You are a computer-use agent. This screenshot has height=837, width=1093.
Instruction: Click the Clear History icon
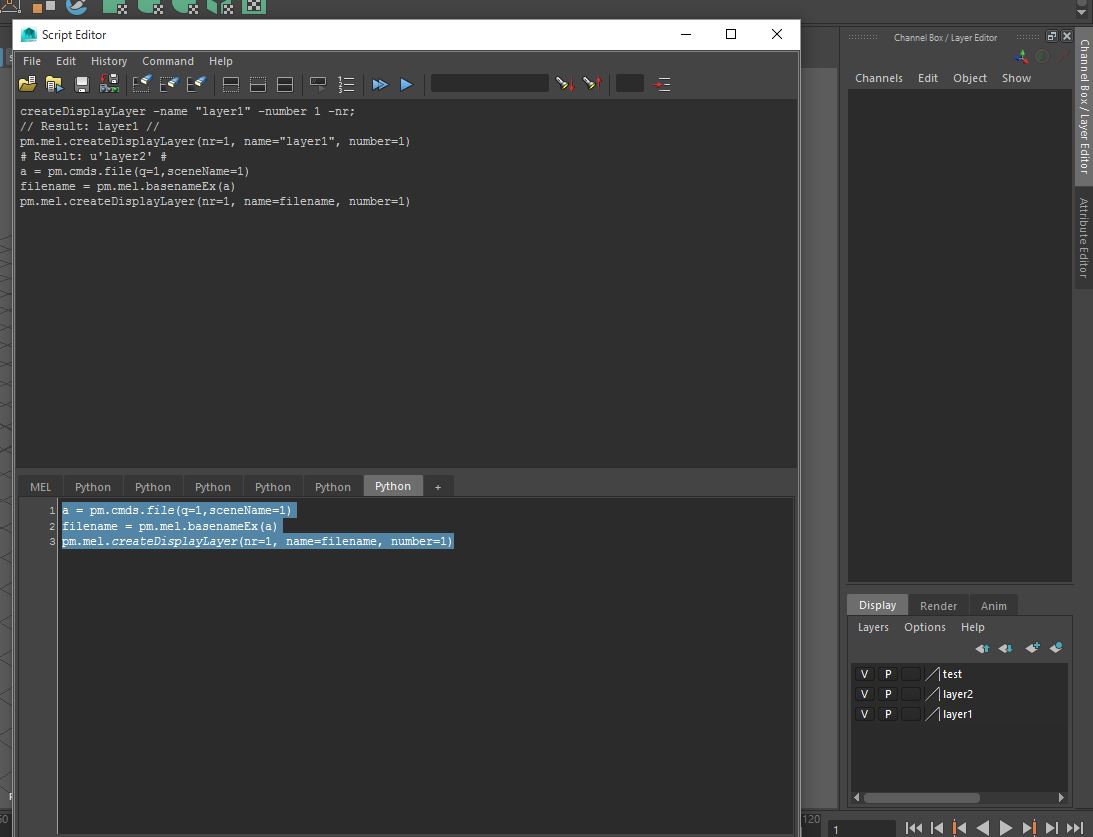[142, 84]
